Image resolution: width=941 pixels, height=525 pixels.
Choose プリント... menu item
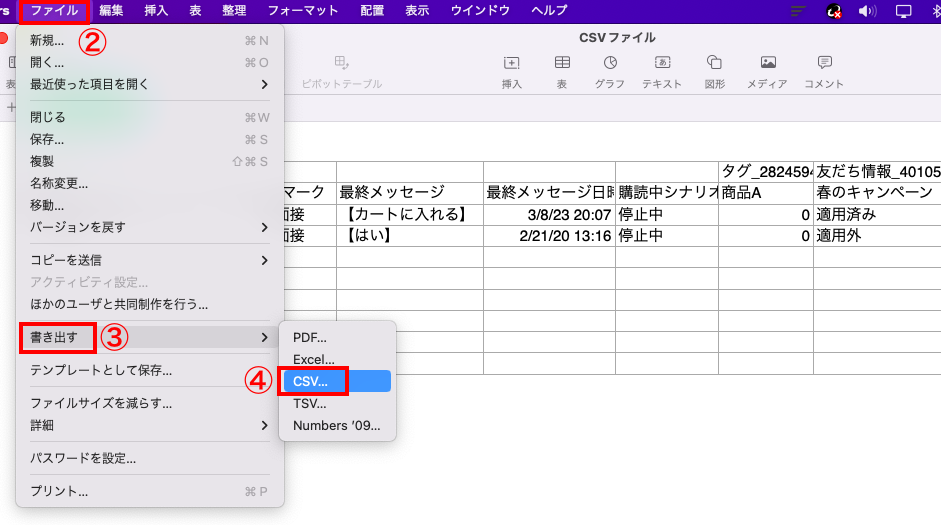point(149,491)
